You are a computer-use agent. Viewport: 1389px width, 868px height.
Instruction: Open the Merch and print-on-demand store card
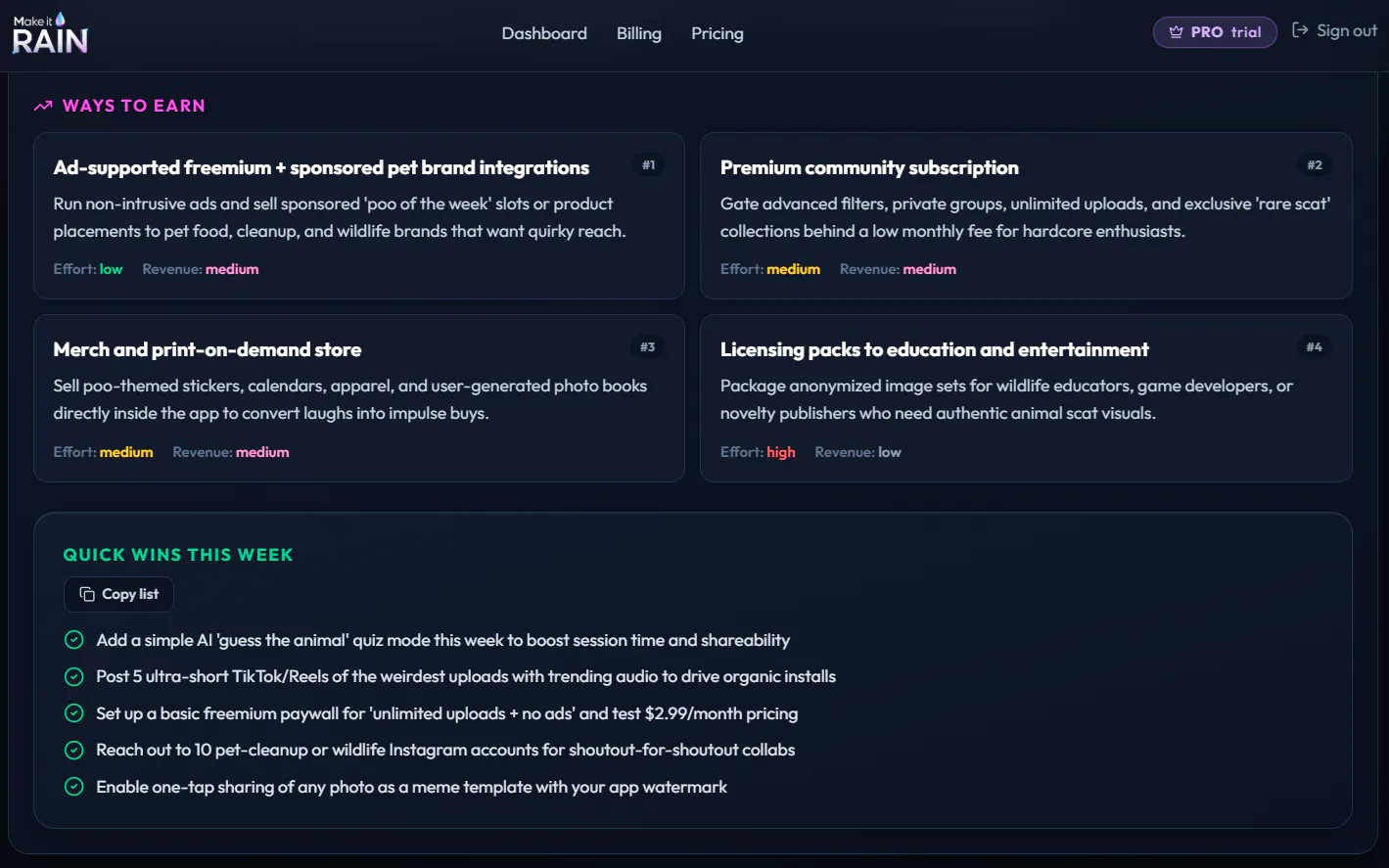pos(359,398)
